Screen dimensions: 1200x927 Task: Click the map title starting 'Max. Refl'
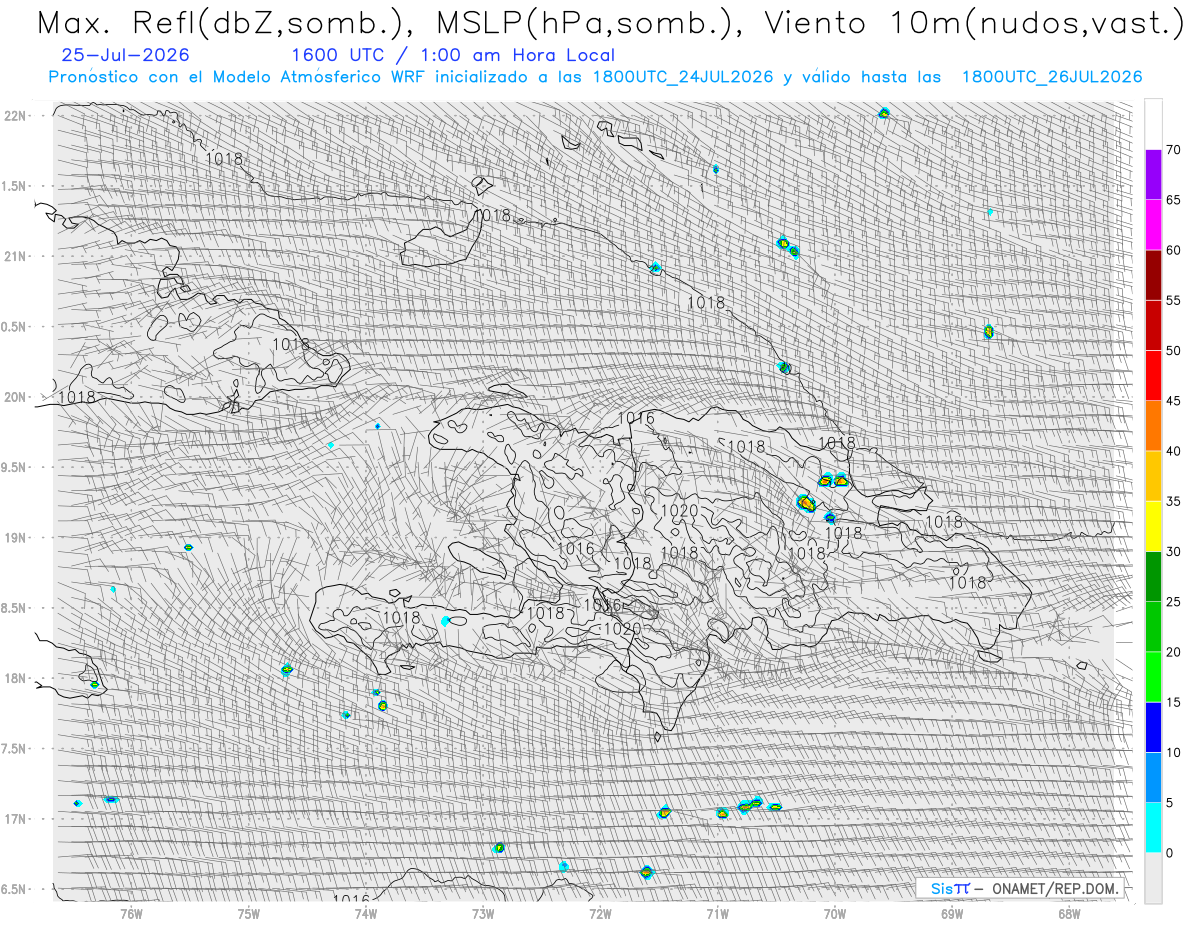pos(610,24)
